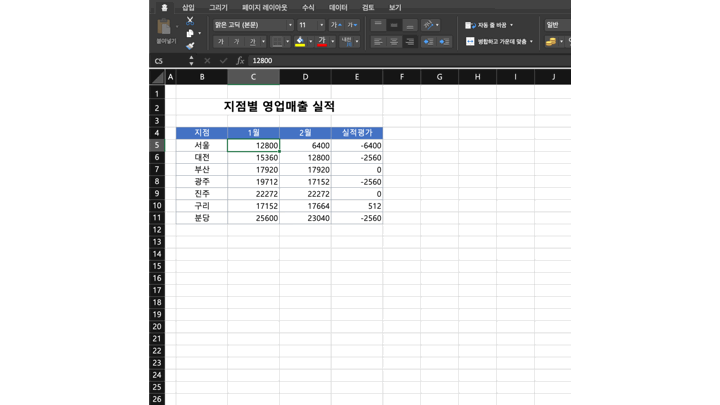The width and height of the screenshot is (720, 405).
Task: Open the insert function fx icon
Action: pos(240,61)
